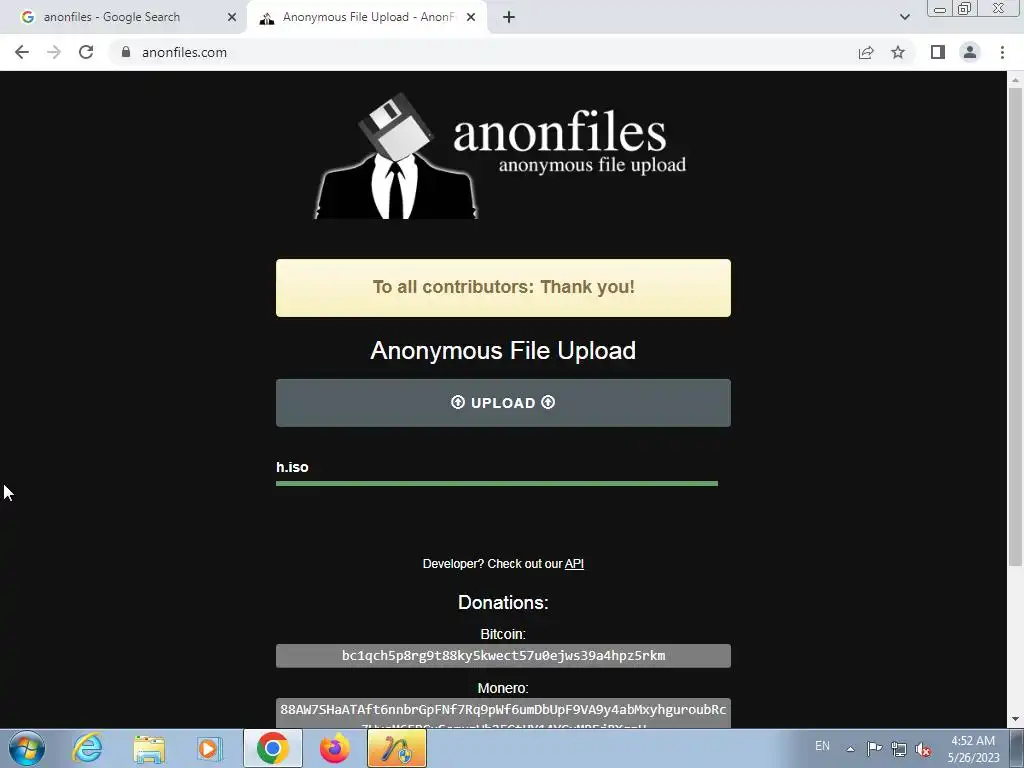
Task: Reload the anonfiles page
Action: point(86,52)
